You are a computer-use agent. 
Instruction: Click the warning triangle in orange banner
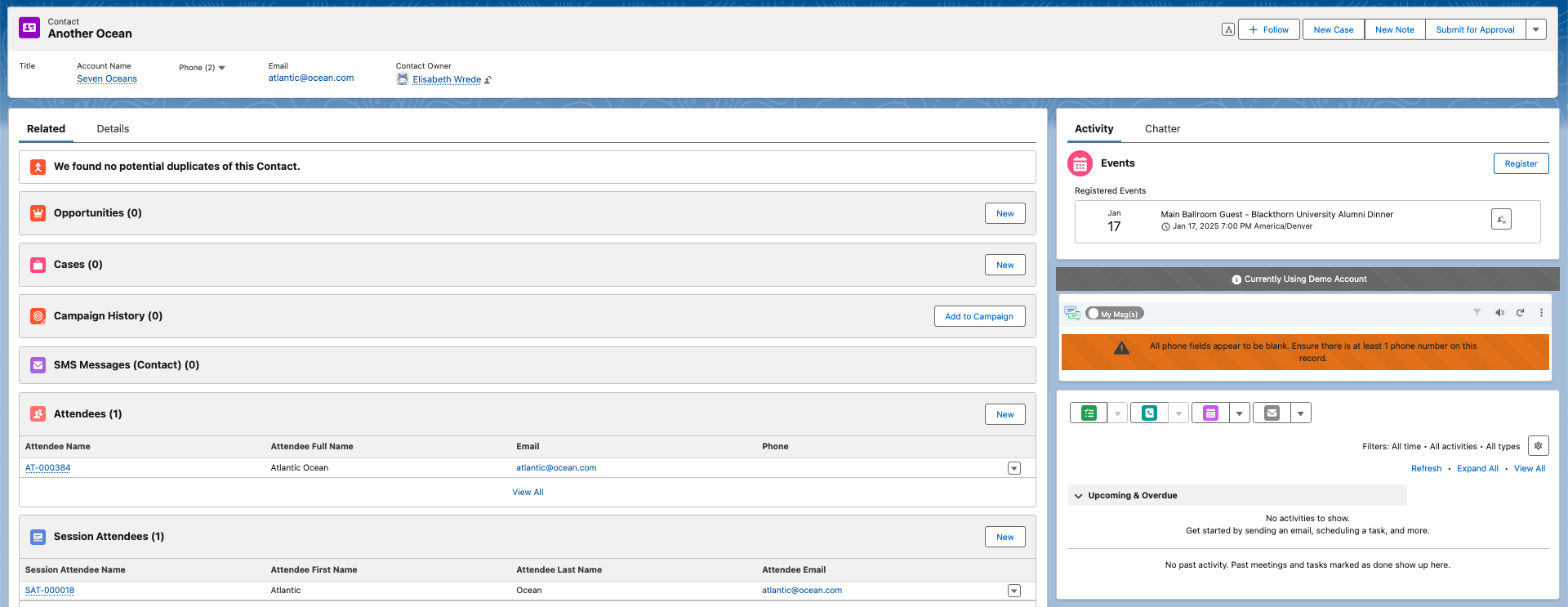coord(1122,348)
